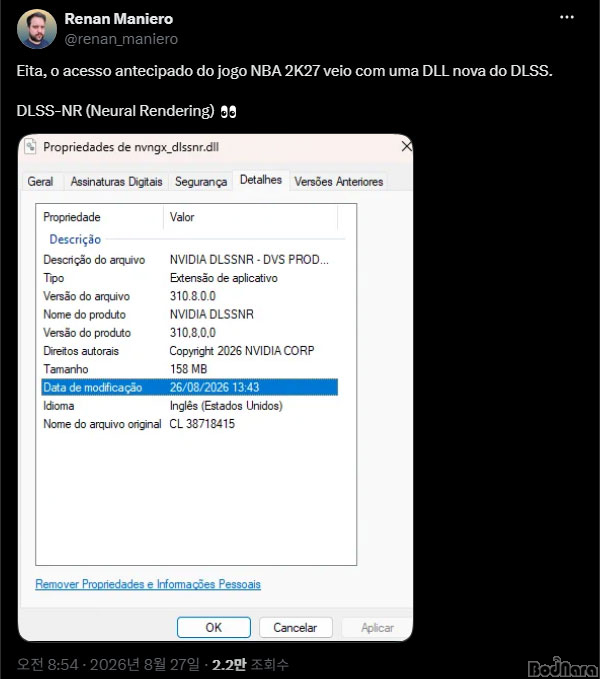The width and height of the screenshot is (600, 679).
Task: Select the Tamanho row
Action: 190,369
